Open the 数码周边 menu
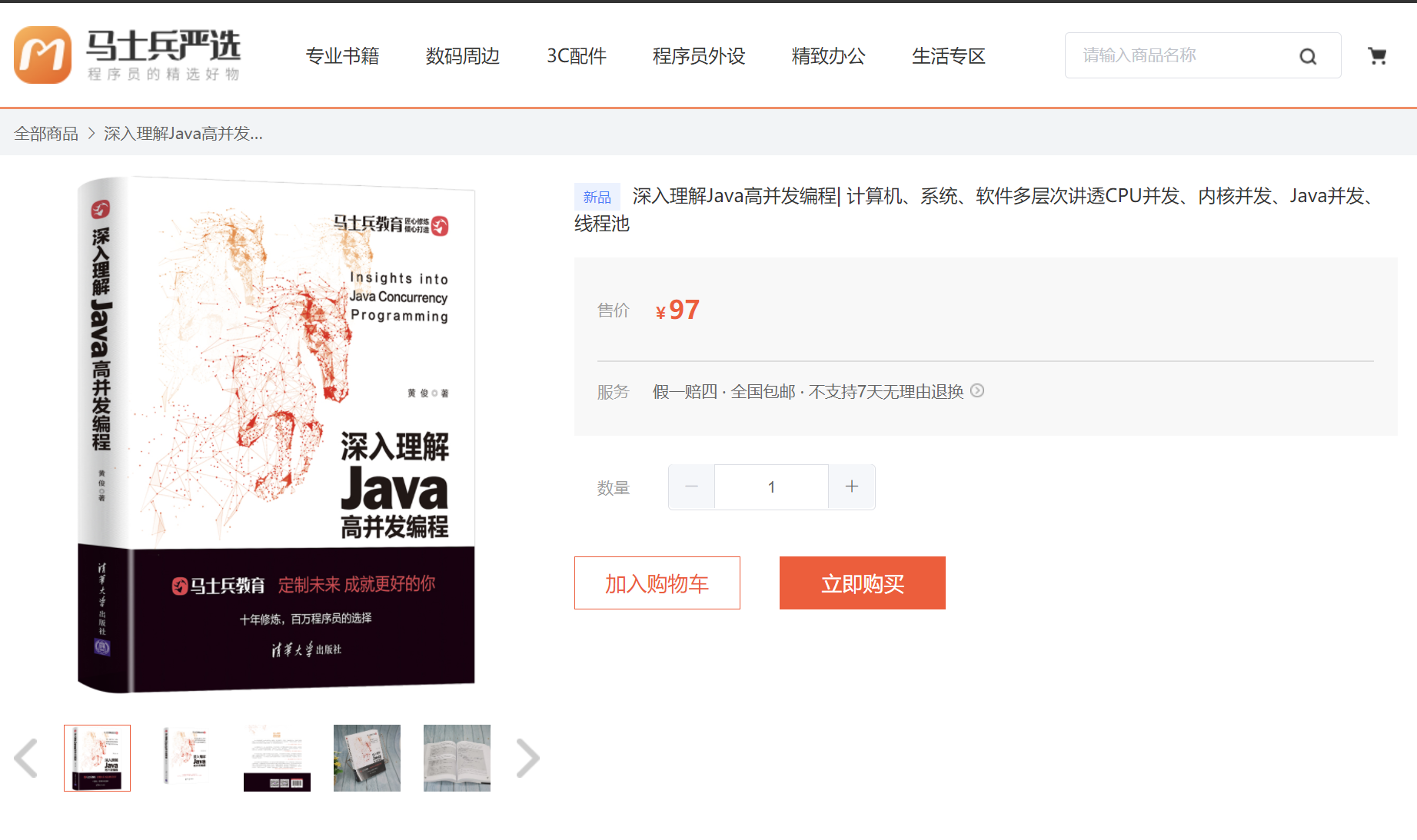Viewport: 1417px width, 840px height. click(x=463, y=56)
